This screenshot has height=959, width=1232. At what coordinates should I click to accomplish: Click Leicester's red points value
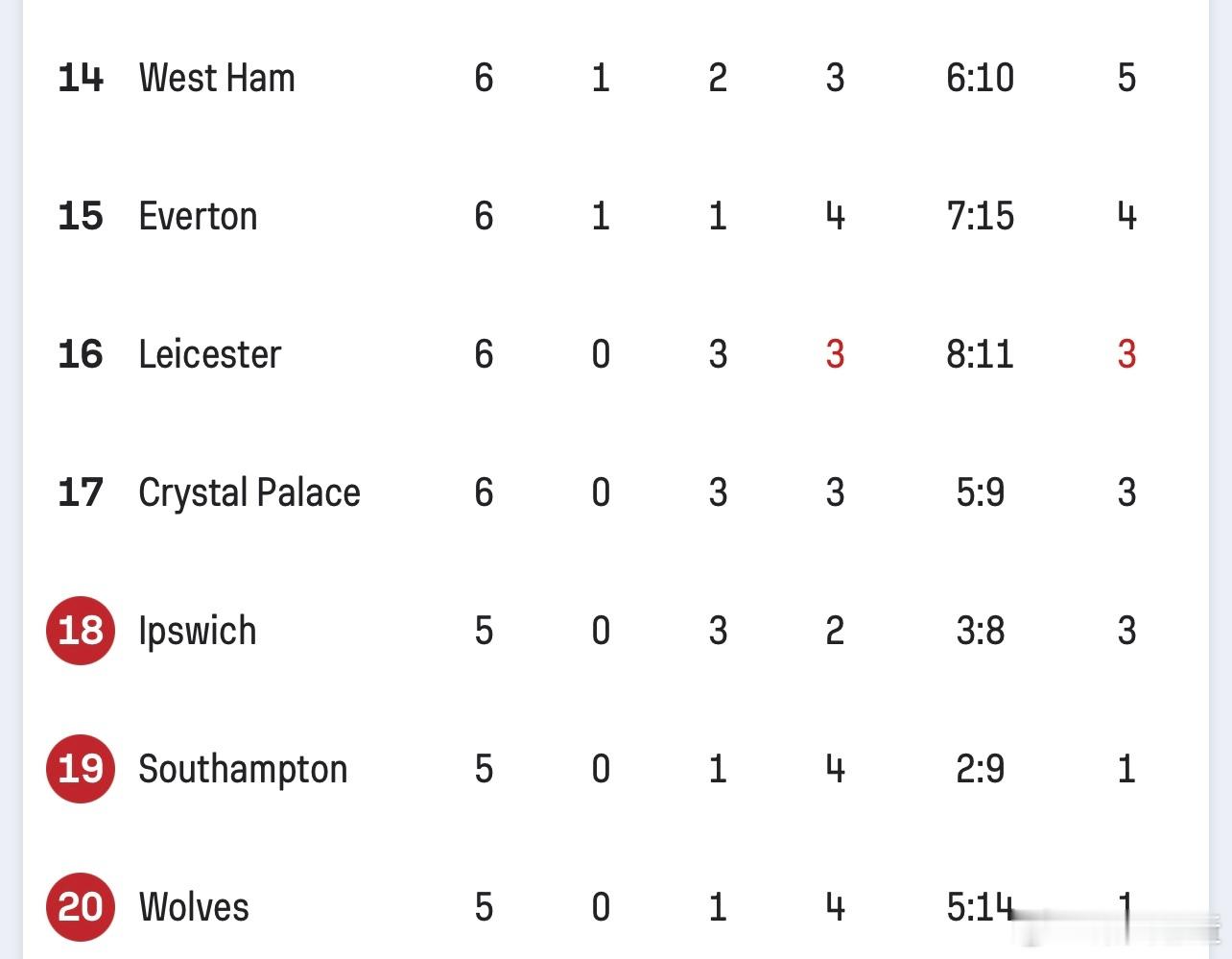[1126, 354]
